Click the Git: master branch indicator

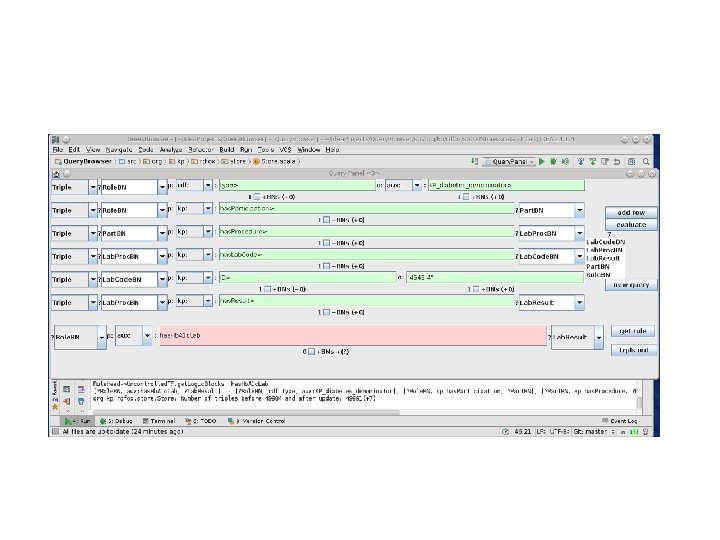point(591,432)
